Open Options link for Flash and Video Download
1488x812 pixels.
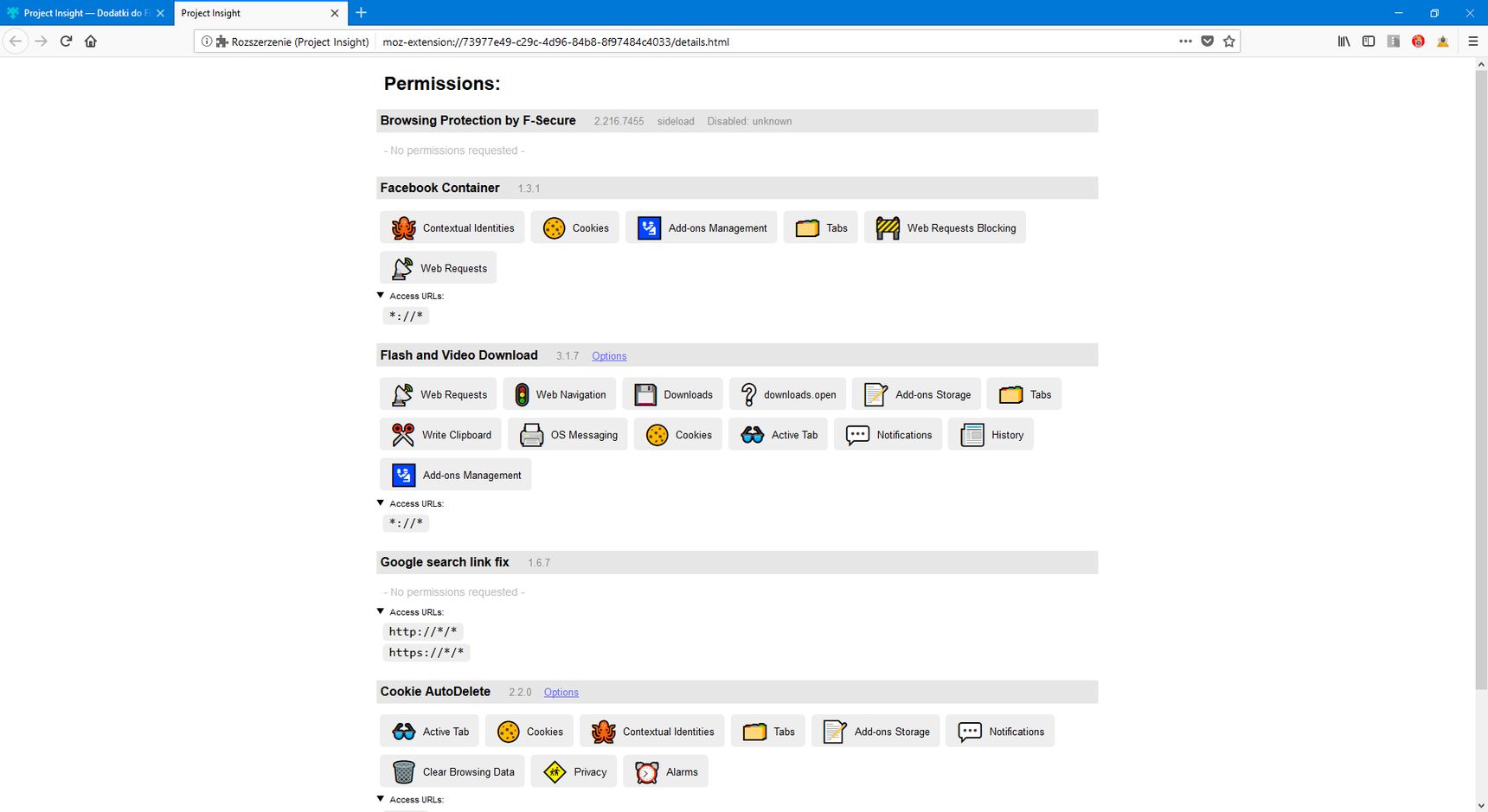pos(609,355)
